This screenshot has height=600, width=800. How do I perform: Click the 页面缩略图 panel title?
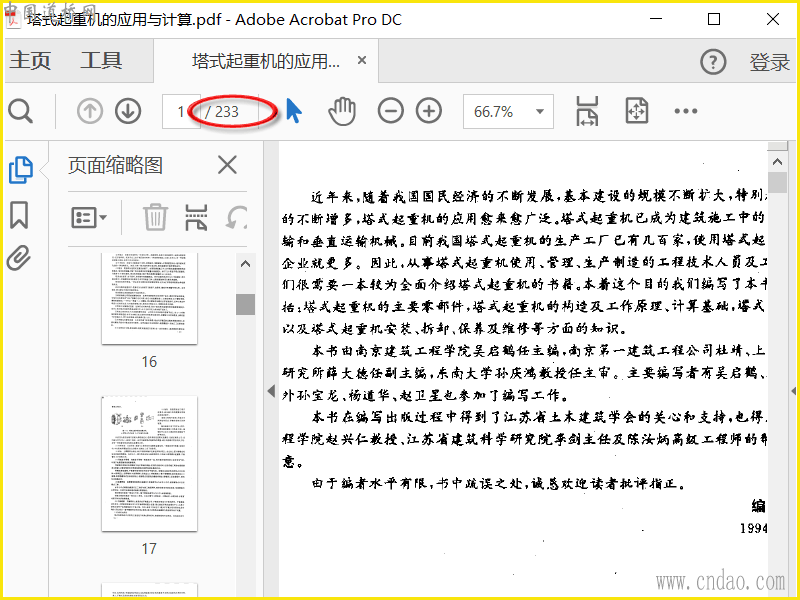tap(115, 165)
